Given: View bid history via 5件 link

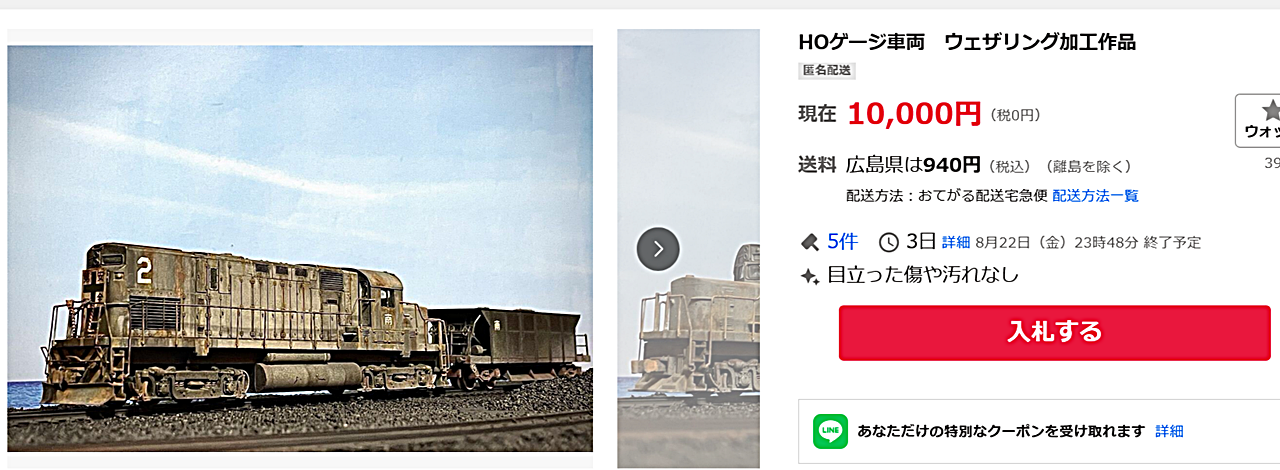Looking at the screenshot, I should [842, 242].
